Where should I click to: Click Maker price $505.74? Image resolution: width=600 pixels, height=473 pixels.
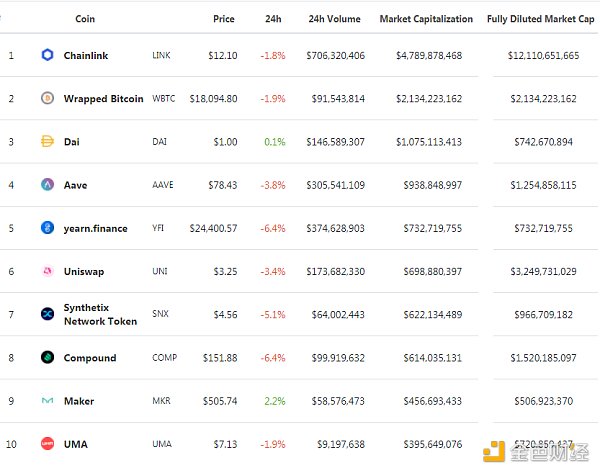[x=220, y=401]
